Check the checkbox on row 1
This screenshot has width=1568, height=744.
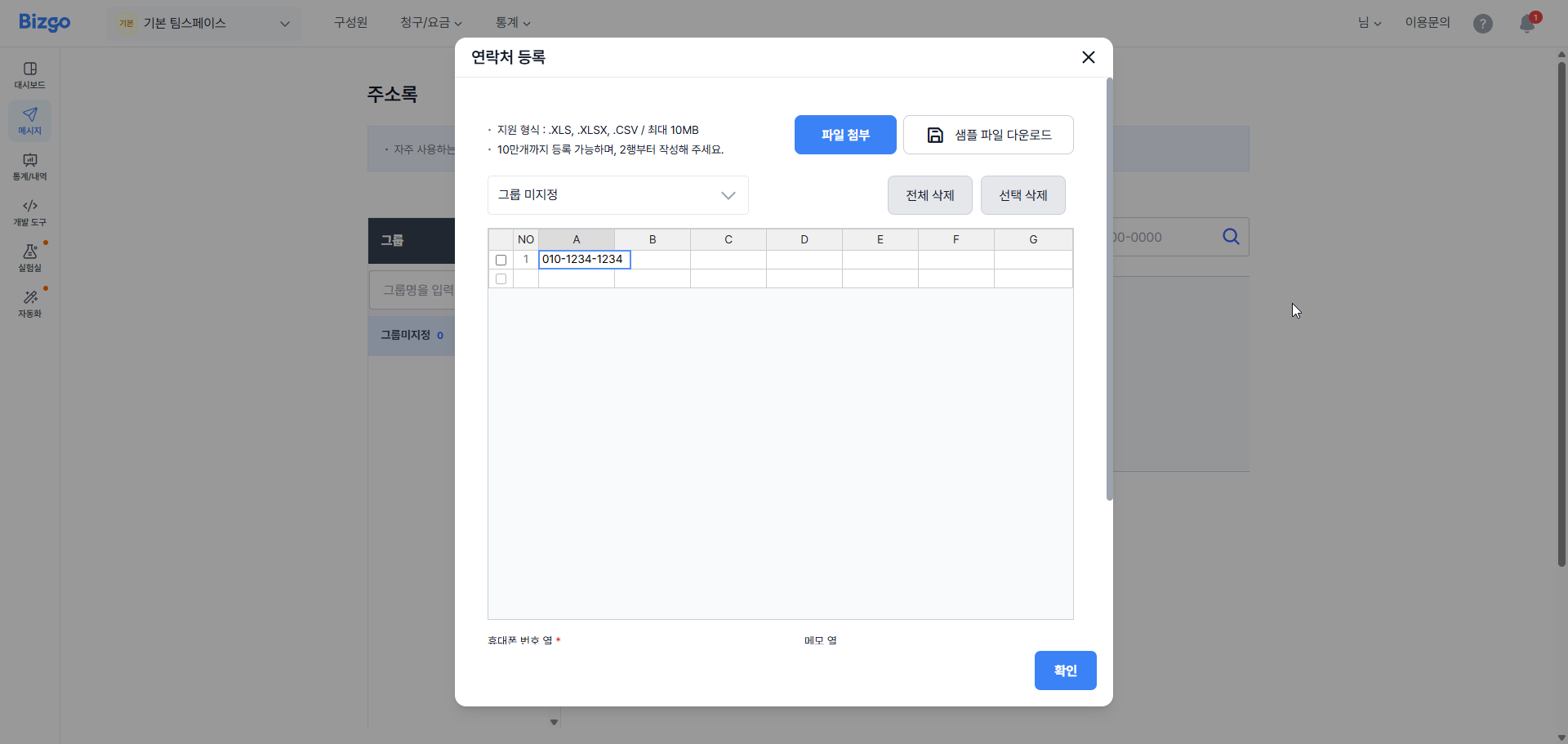501,260
